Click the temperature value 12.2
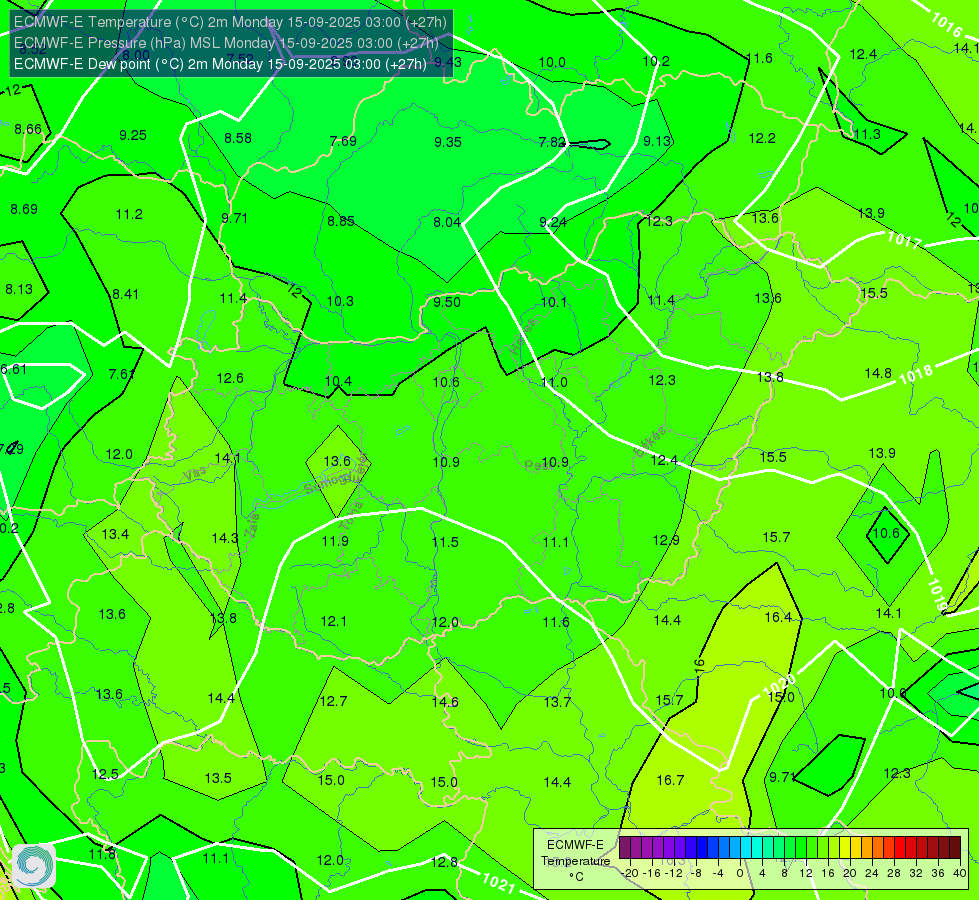 tap(762, 139)
